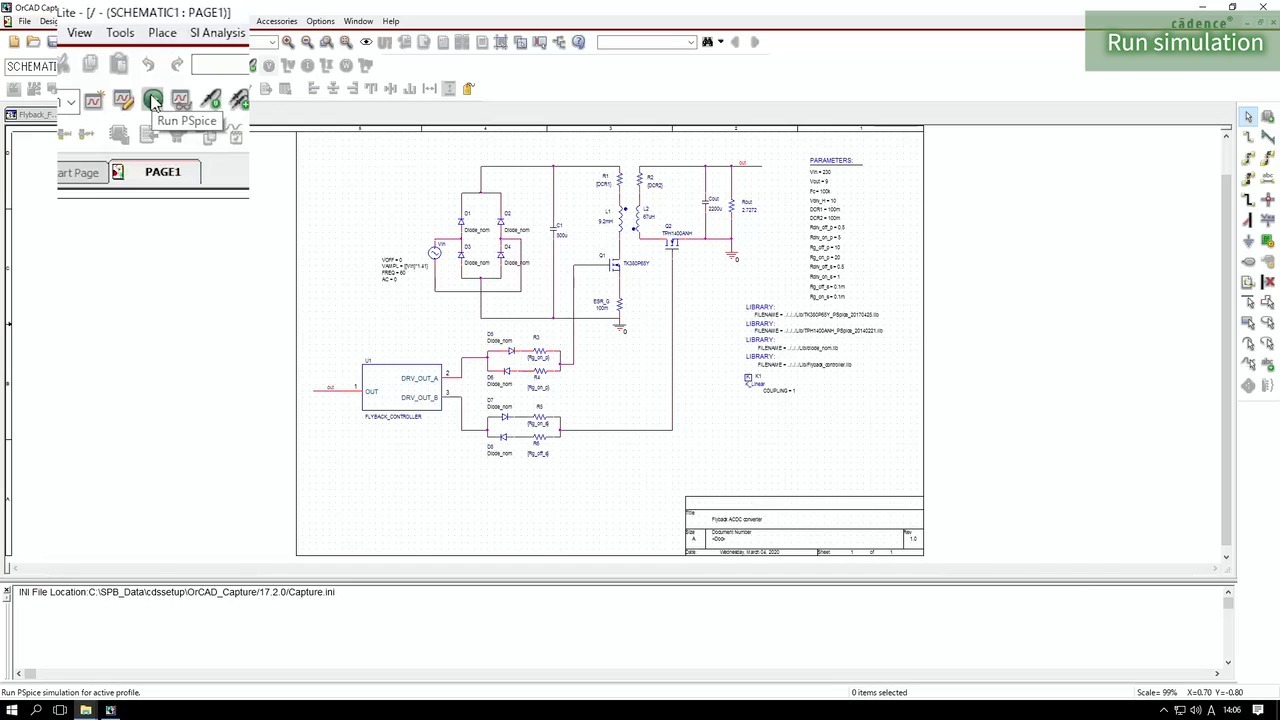Switch to the PAGE1 tab
The height and width of the screenshot is (720, 1280).
point(162,171)
